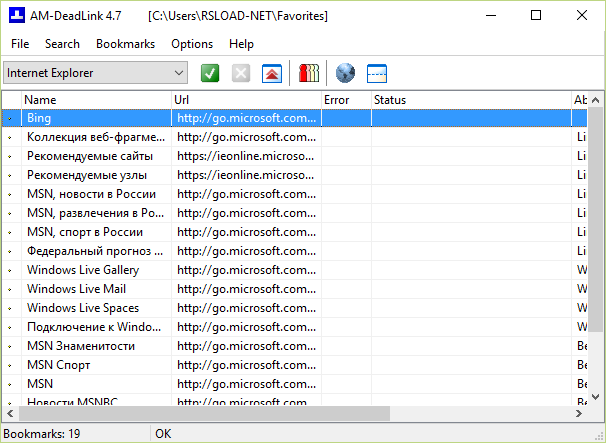Sort by the Status column header

click(x=471, y=100)
